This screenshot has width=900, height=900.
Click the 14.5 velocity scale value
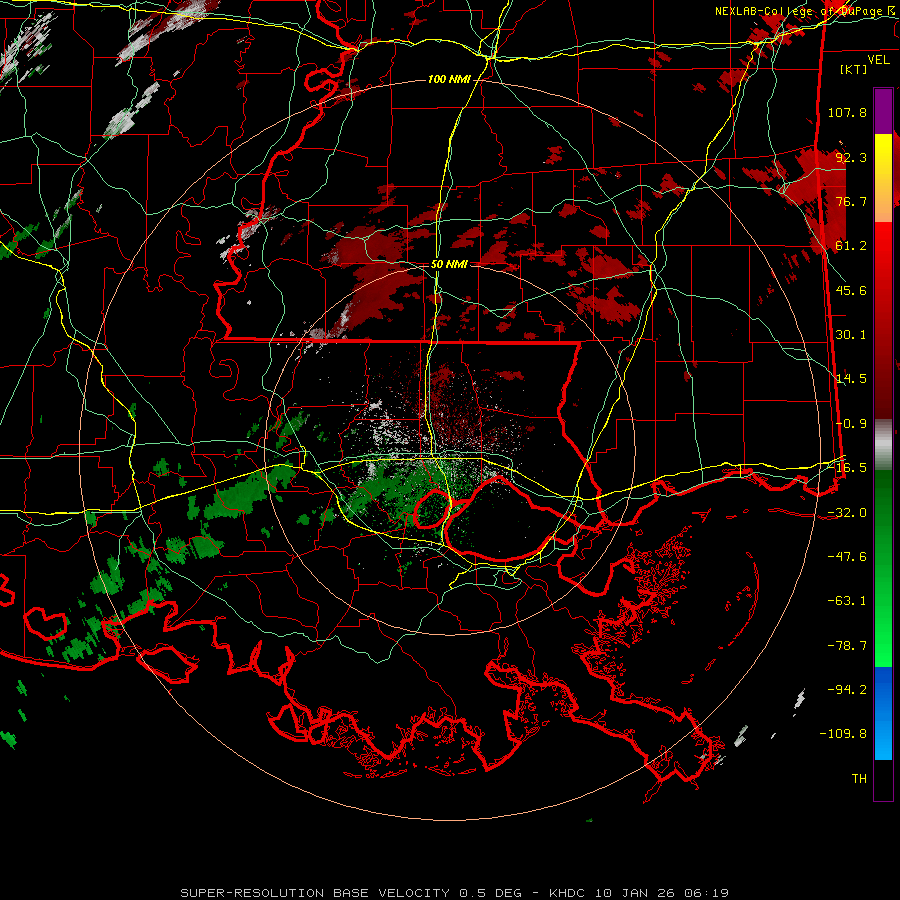click(x=851, y=379)
